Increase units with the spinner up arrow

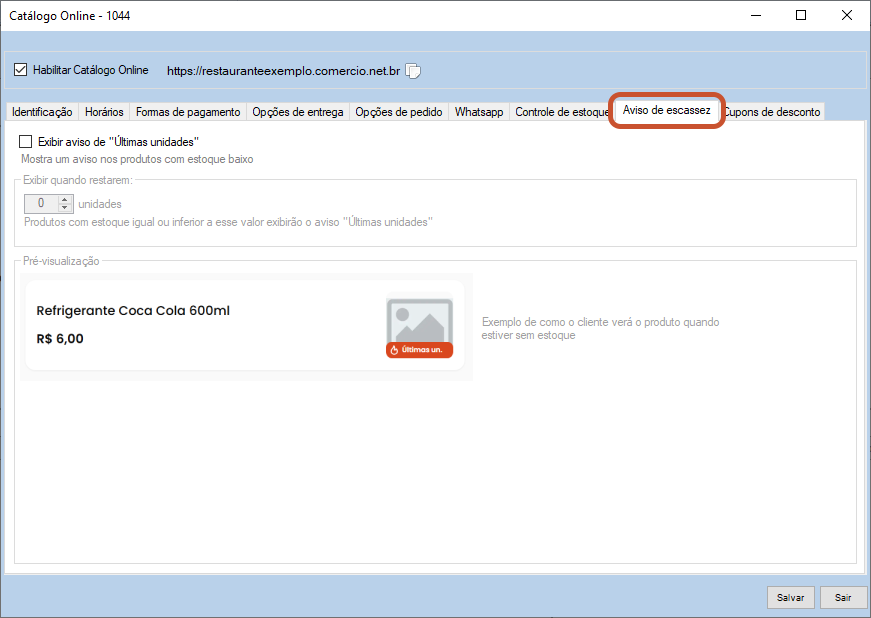65,199
